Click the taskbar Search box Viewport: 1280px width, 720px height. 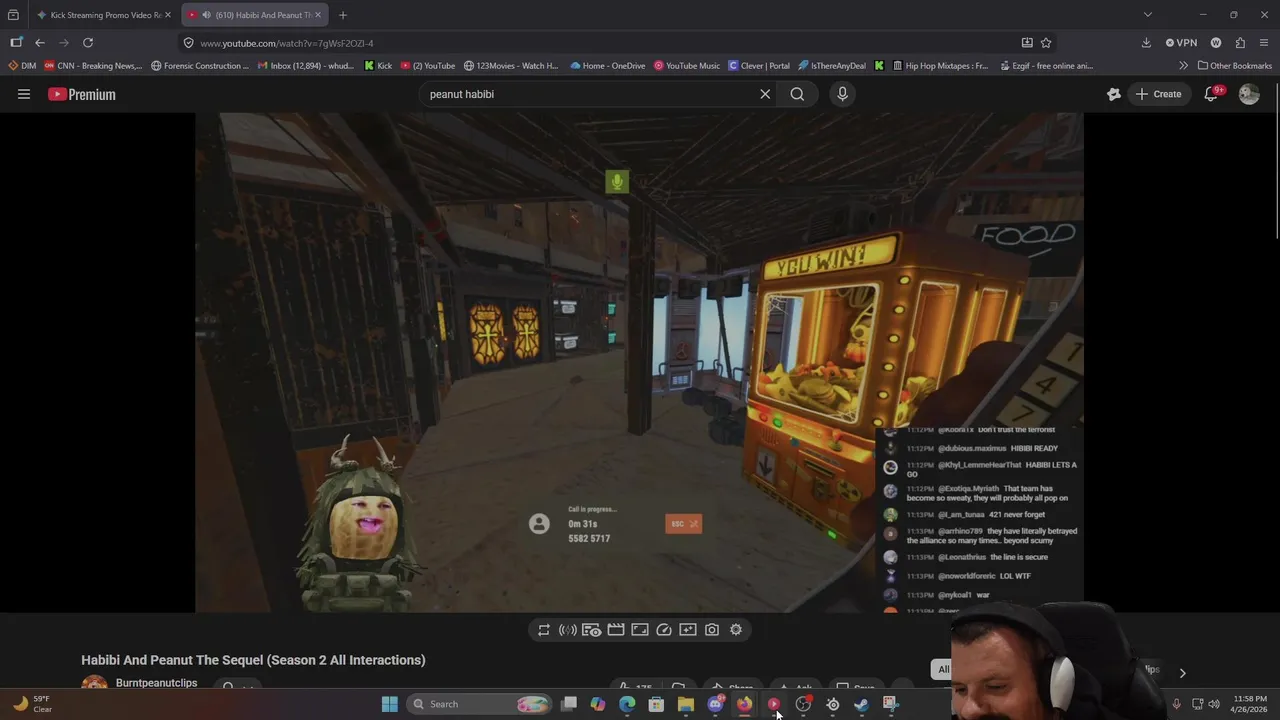pyautogui.click(x=481, y=704)
